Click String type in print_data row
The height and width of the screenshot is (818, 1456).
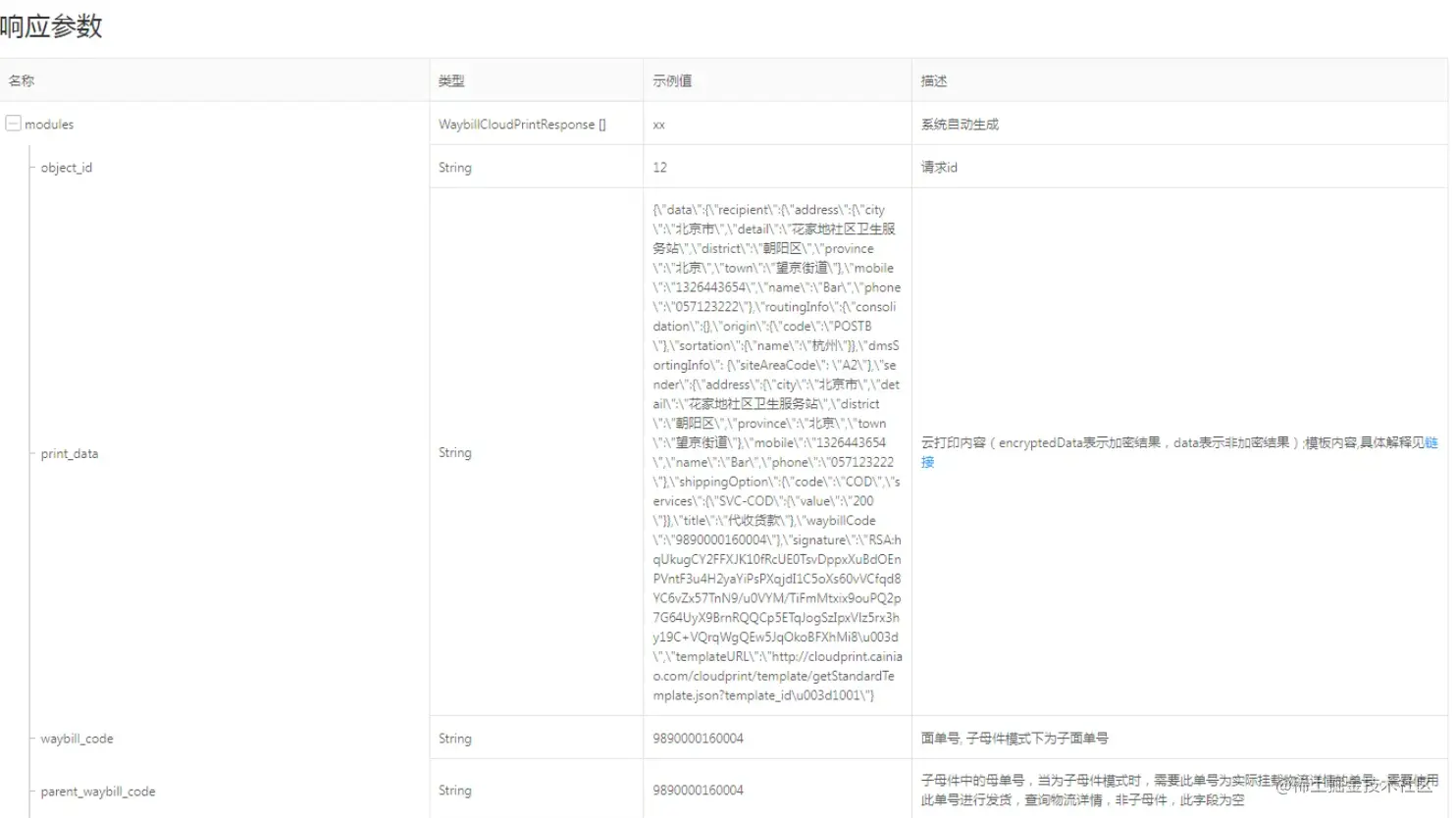click(455, 452)
